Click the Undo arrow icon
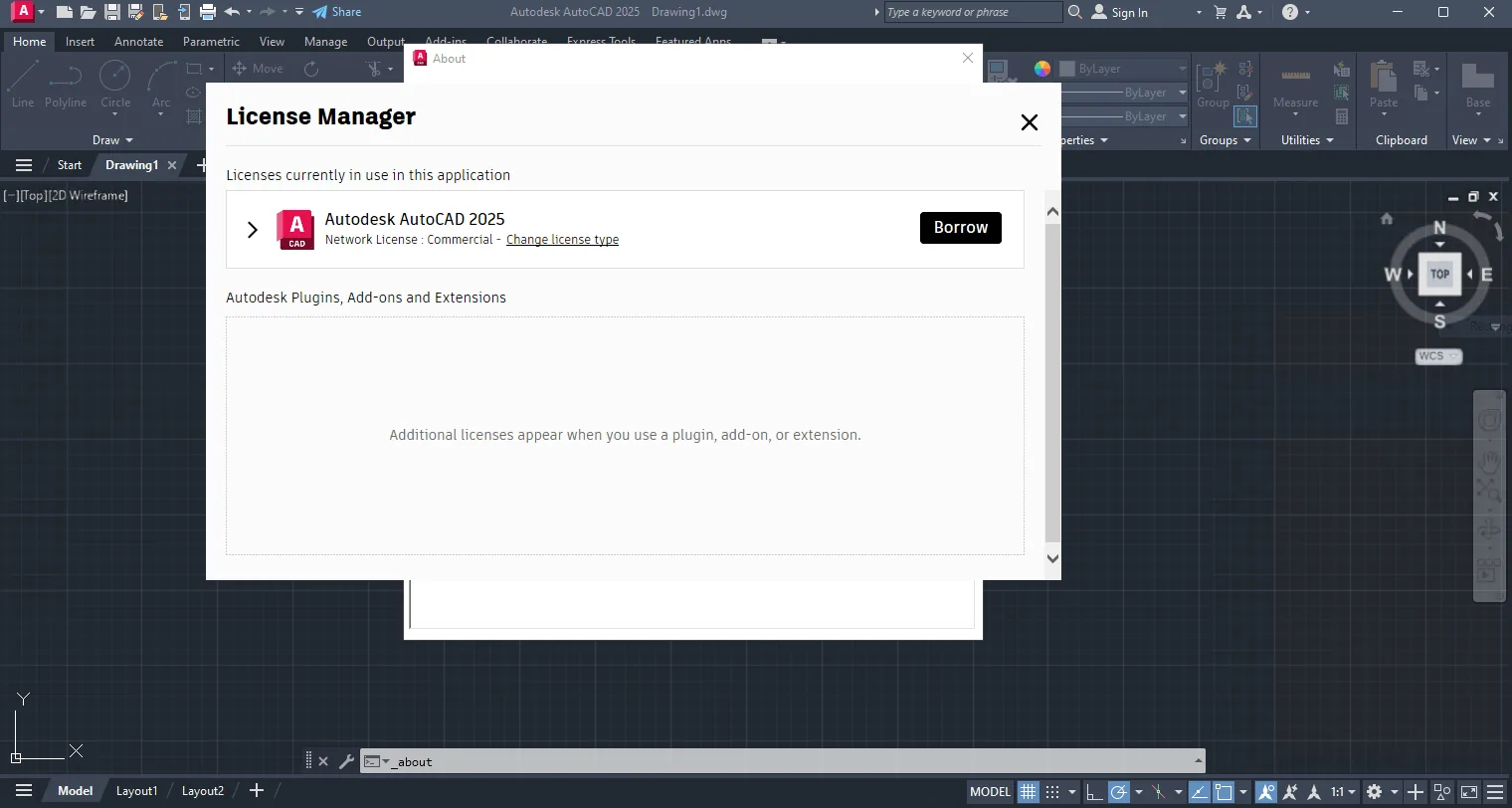Screen dimensions: 1512x808 232,12
